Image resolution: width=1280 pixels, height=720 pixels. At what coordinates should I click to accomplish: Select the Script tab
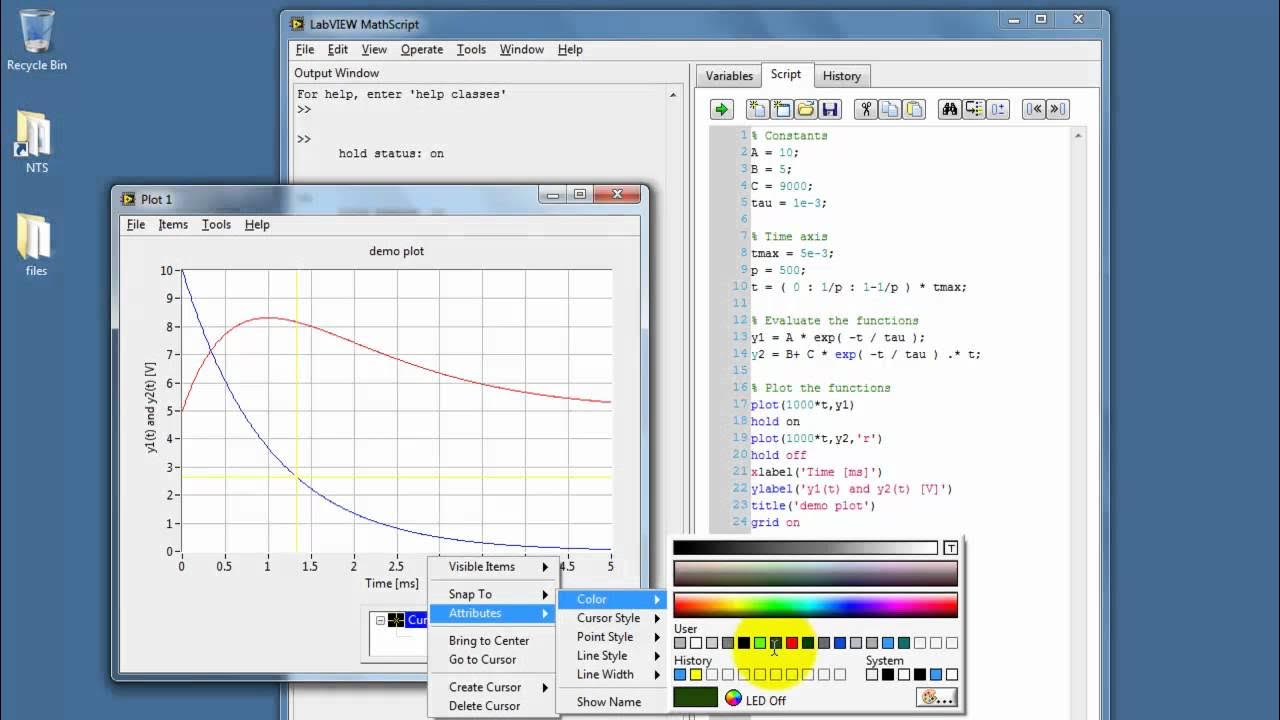click(x=786, y=75)
